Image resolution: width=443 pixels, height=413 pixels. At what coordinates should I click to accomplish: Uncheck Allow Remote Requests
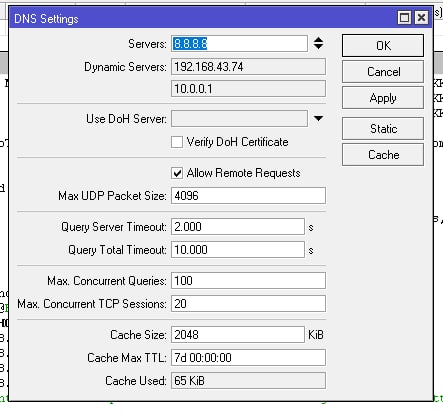click(x=177, y=173)
